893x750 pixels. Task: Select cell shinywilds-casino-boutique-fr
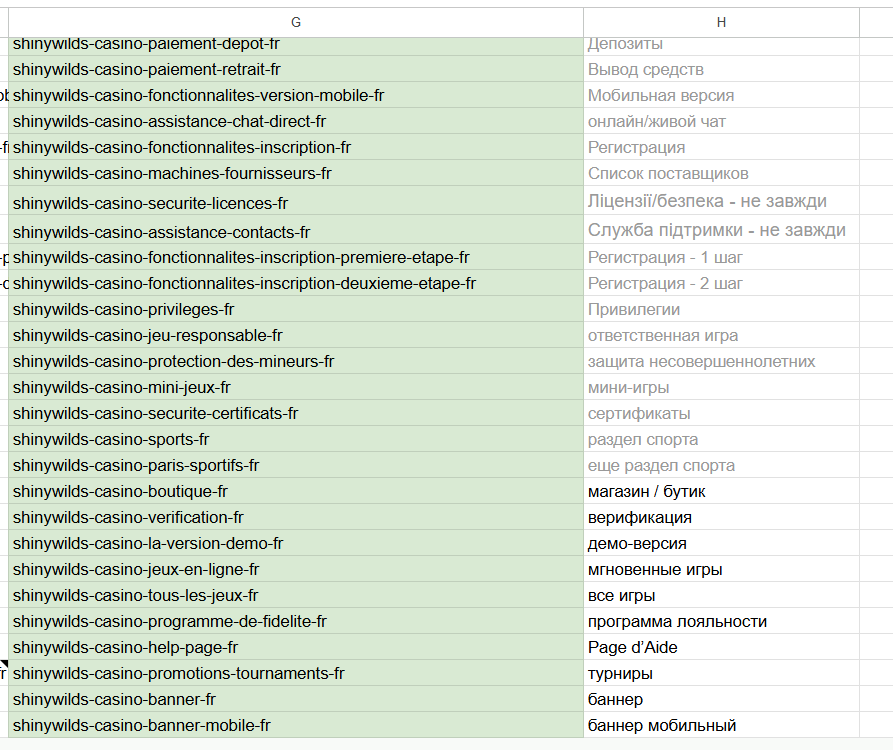pyautogui.click(x=296, y=491)
